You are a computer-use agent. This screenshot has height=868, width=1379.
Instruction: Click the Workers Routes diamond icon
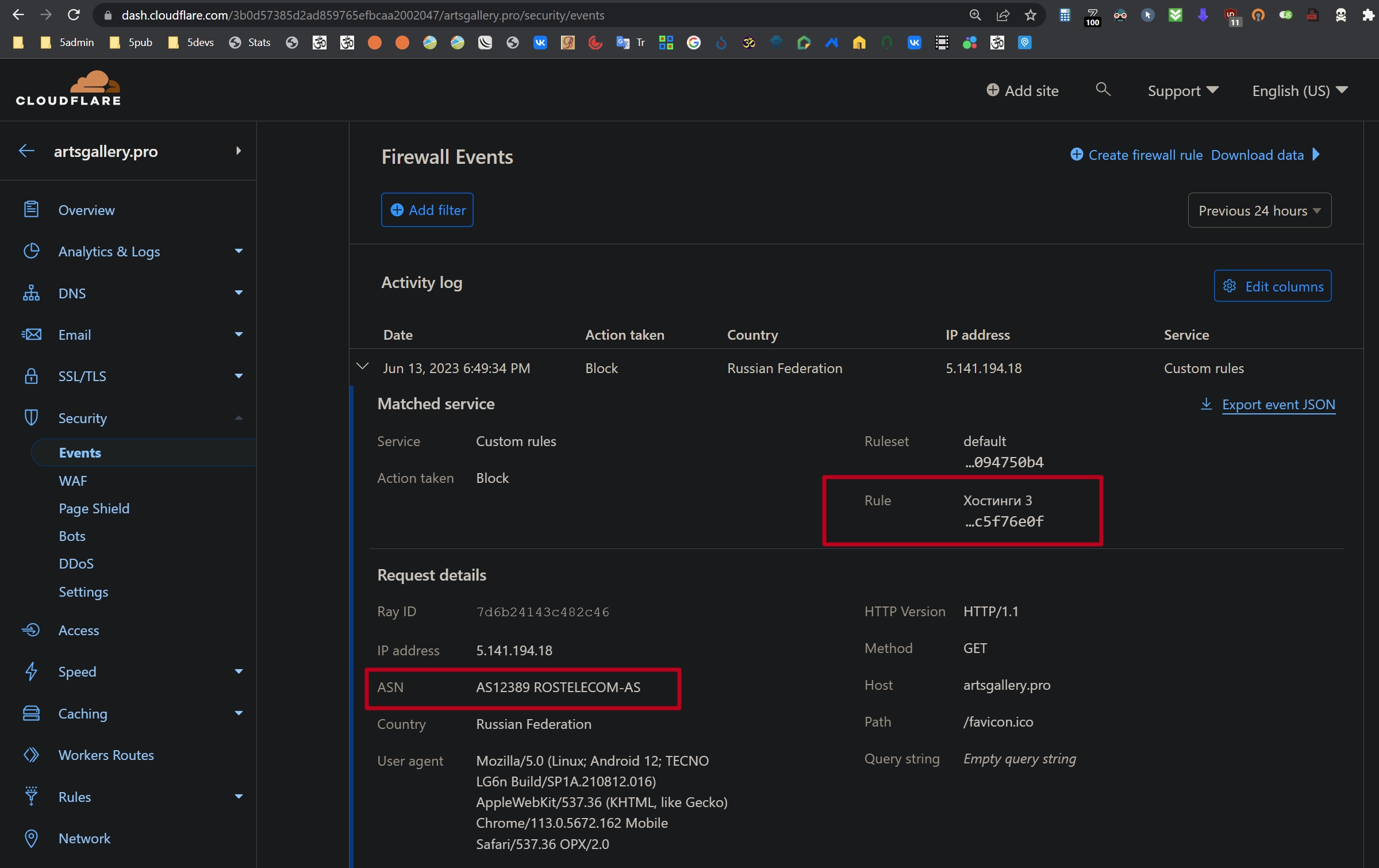[31, 755]
